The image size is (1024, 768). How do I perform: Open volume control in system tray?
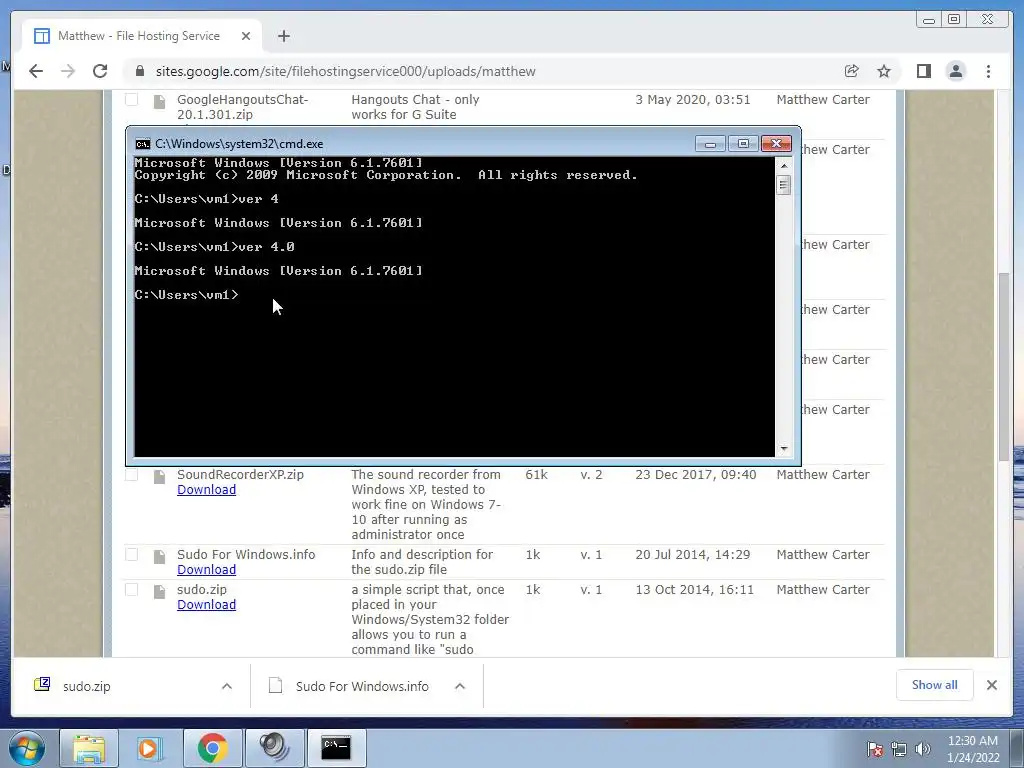[923, 750]
